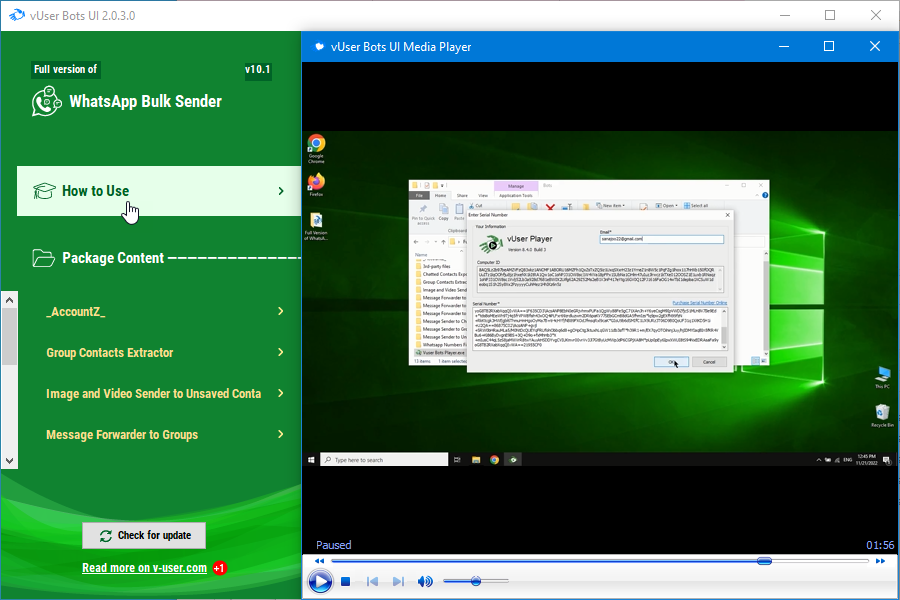Click the Play button in the media player
Screen dimensions: 900x600
[320, 582]
